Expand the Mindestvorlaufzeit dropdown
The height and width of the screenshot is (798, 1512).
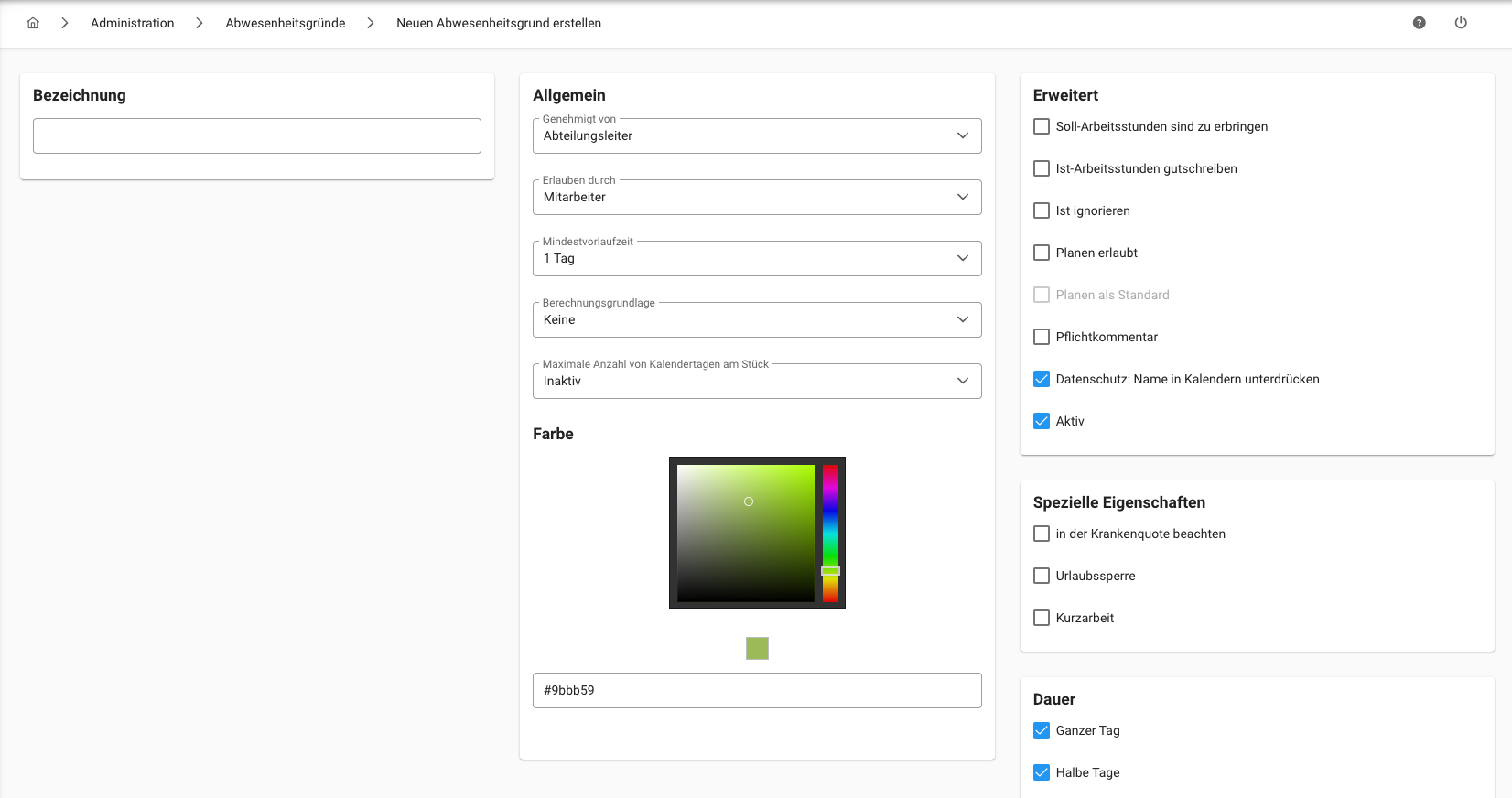click(x=756, y=258)
